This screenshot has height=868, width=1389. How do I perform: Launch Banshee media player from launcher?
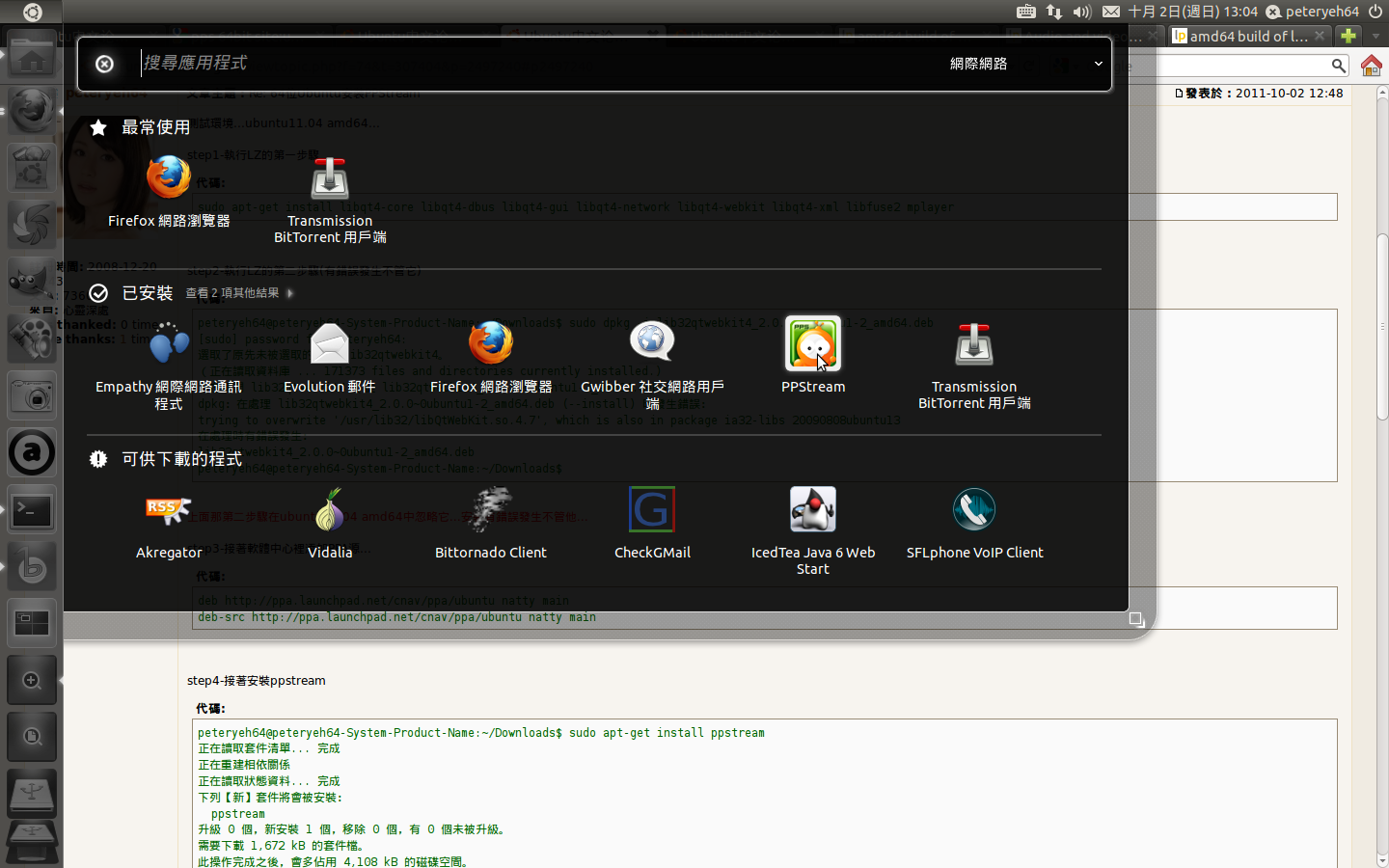click(x=32, y=567)
